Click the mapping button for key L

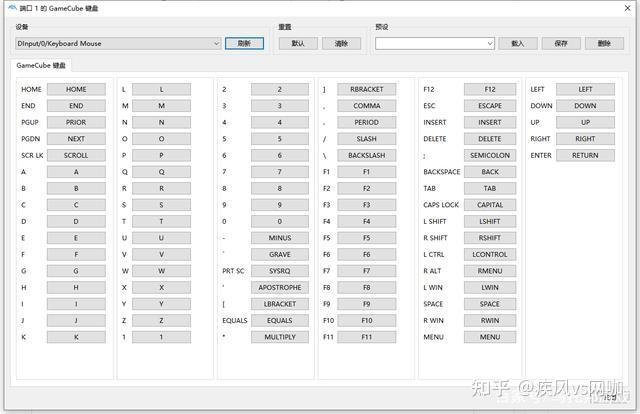click(162, 89)
